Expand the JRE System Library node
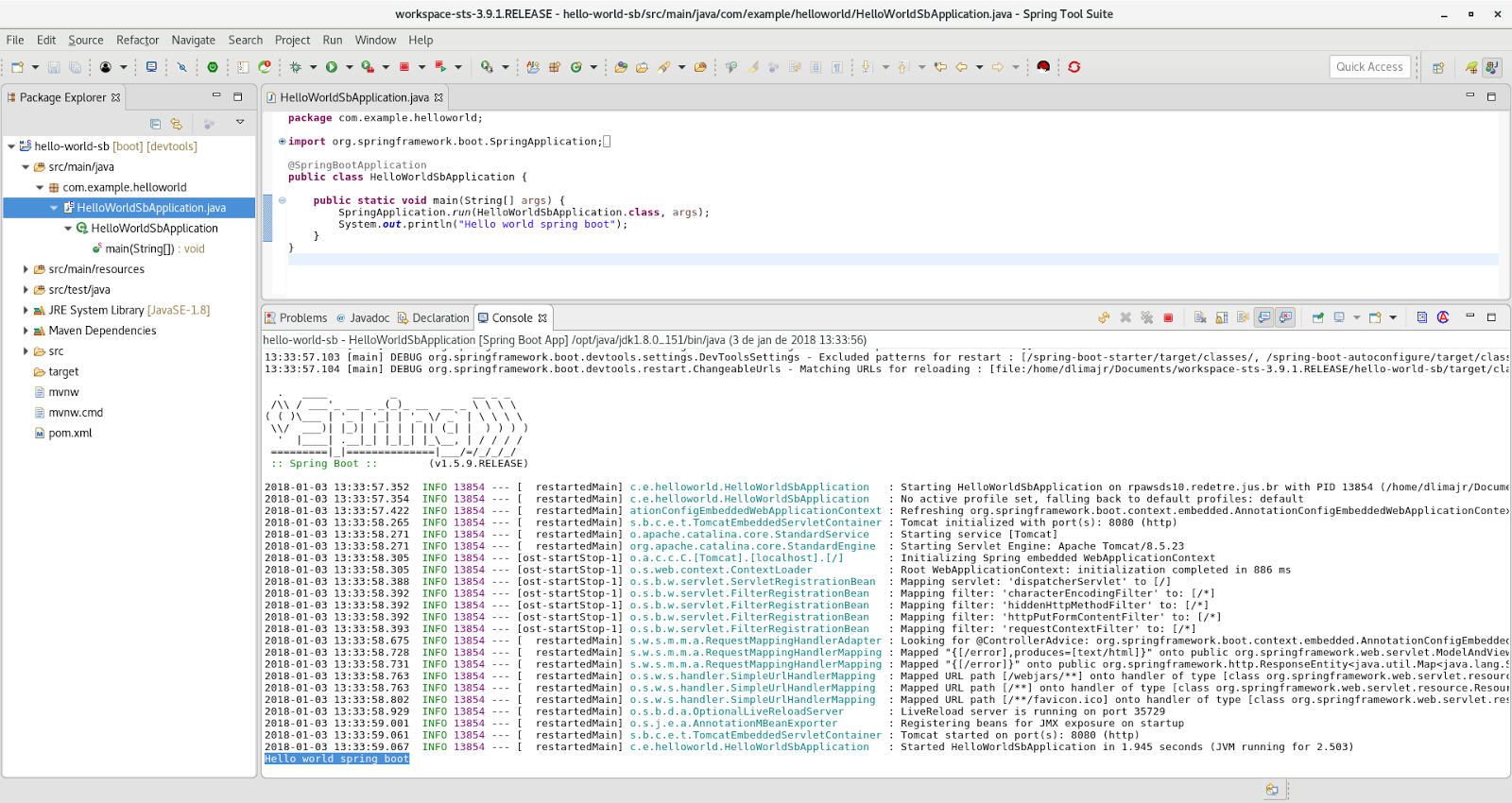 [26, 310]
